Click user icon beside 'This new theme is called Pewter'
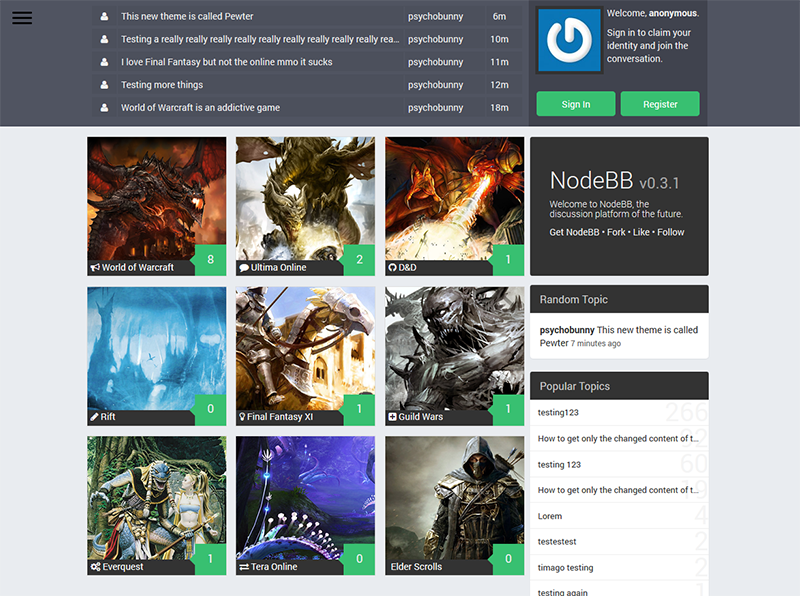800x596 pixels. (x=104, y=16)
